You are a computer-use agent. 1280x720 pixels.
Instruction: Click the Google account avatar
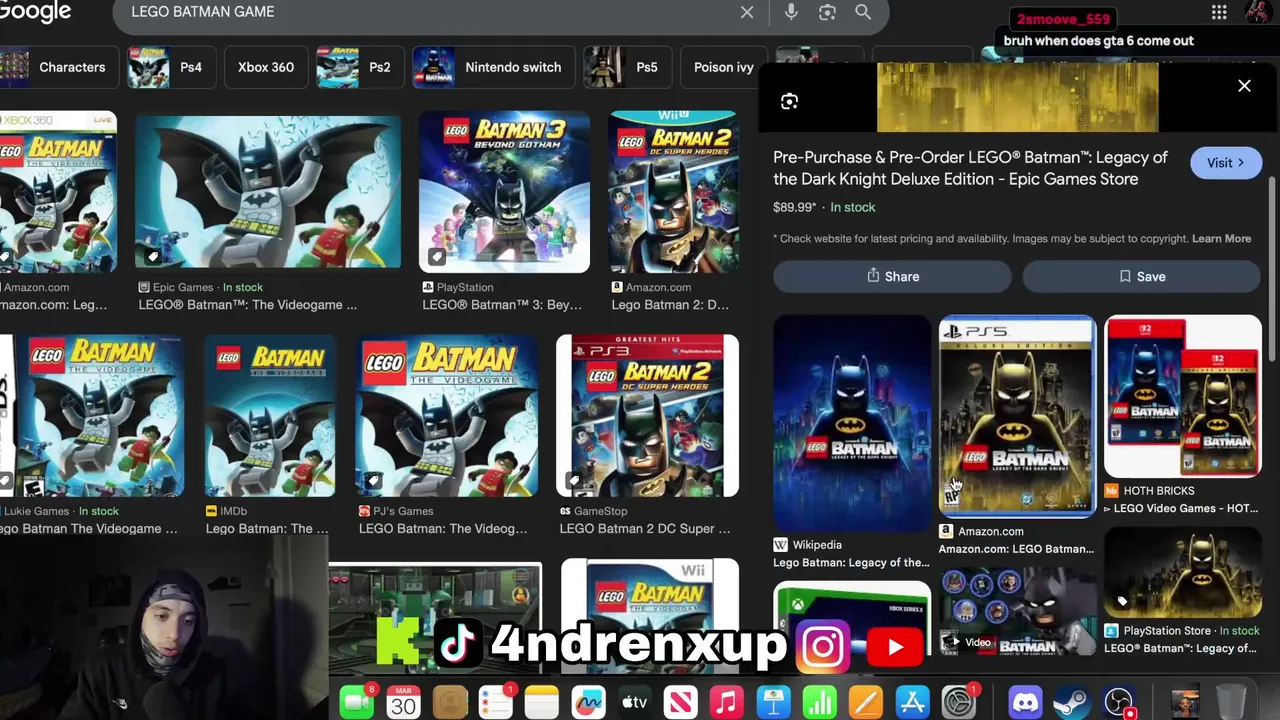pyautogui.click(x=1258, y=12)
